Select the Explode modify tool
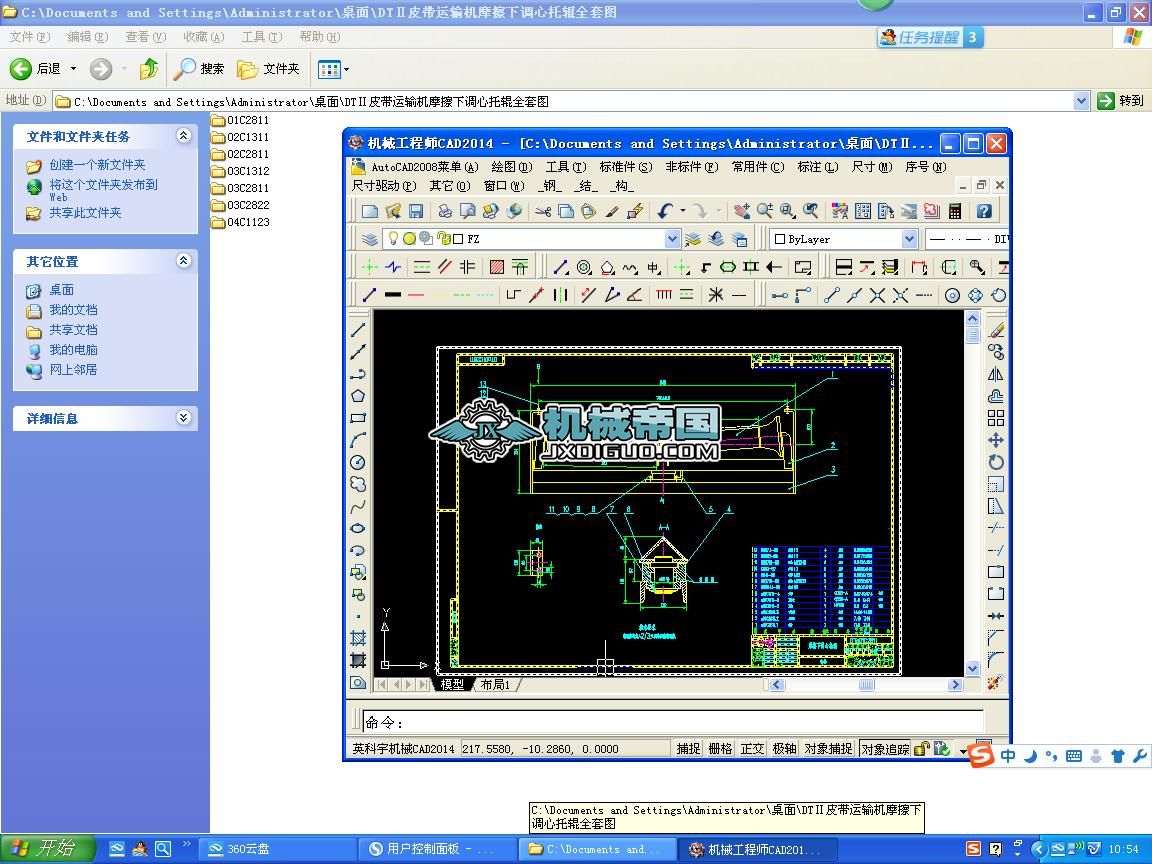The image size is (1152, 864). (996, 682)
